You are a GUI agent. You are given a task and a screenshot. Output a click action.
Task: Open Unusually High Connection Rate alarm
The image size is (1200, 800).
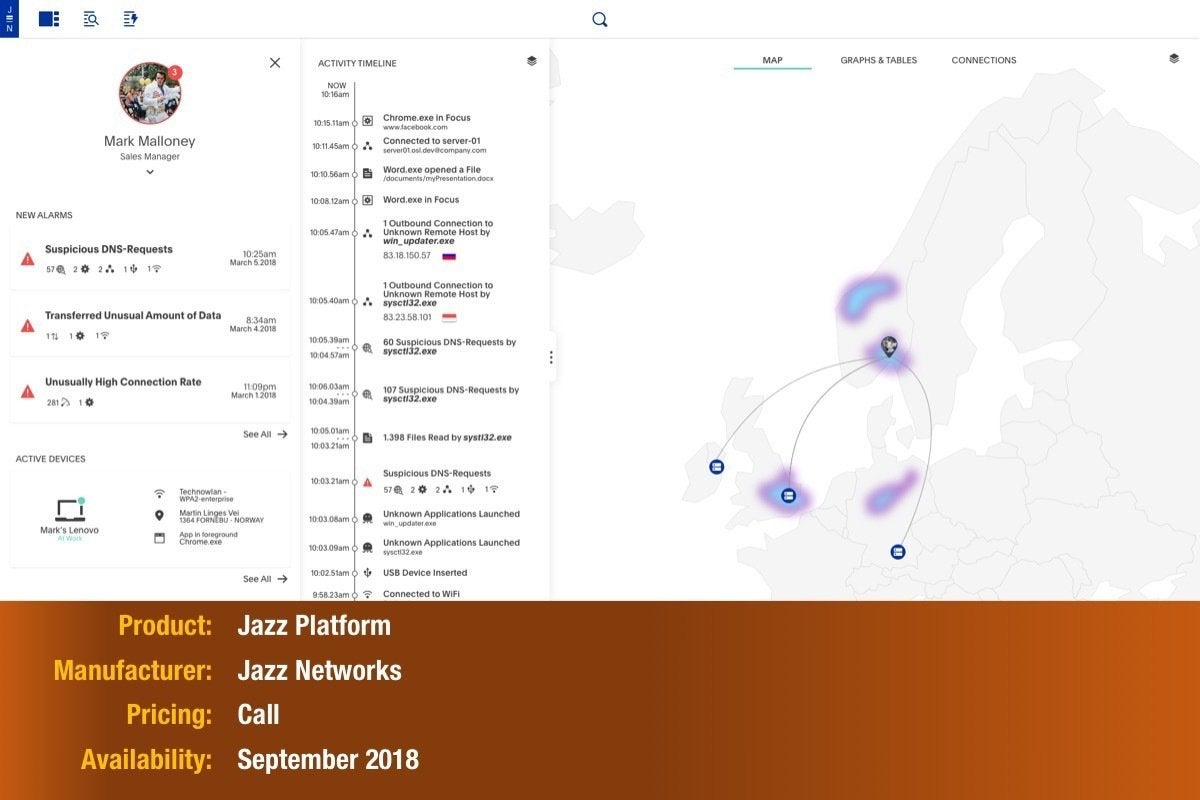pos(150,391)
